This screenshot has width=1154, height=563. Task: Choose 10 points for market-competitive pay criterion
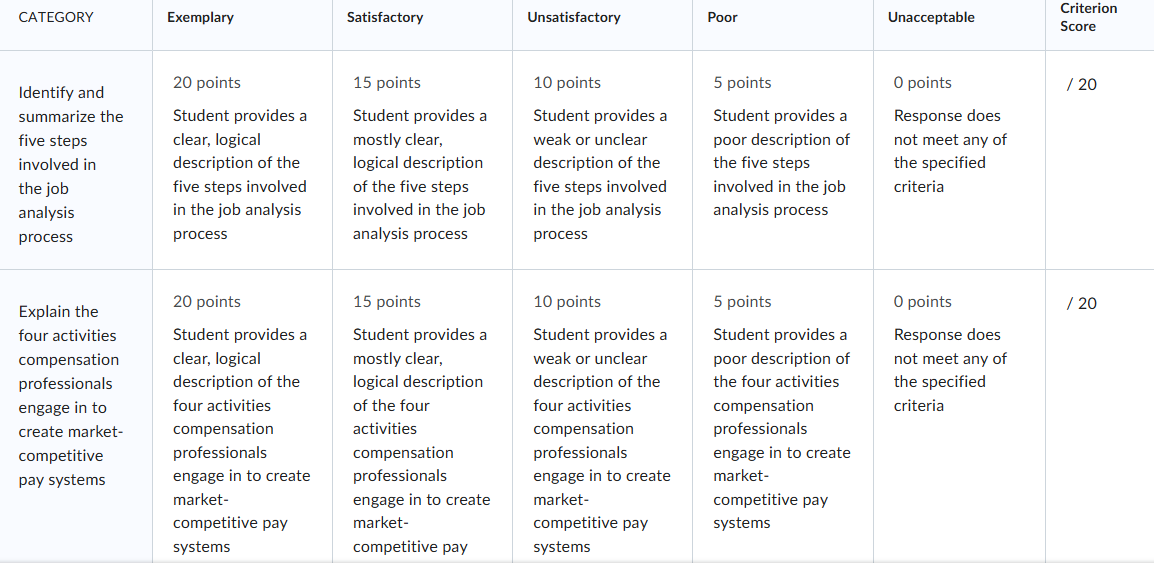click(x=567, y=302)
